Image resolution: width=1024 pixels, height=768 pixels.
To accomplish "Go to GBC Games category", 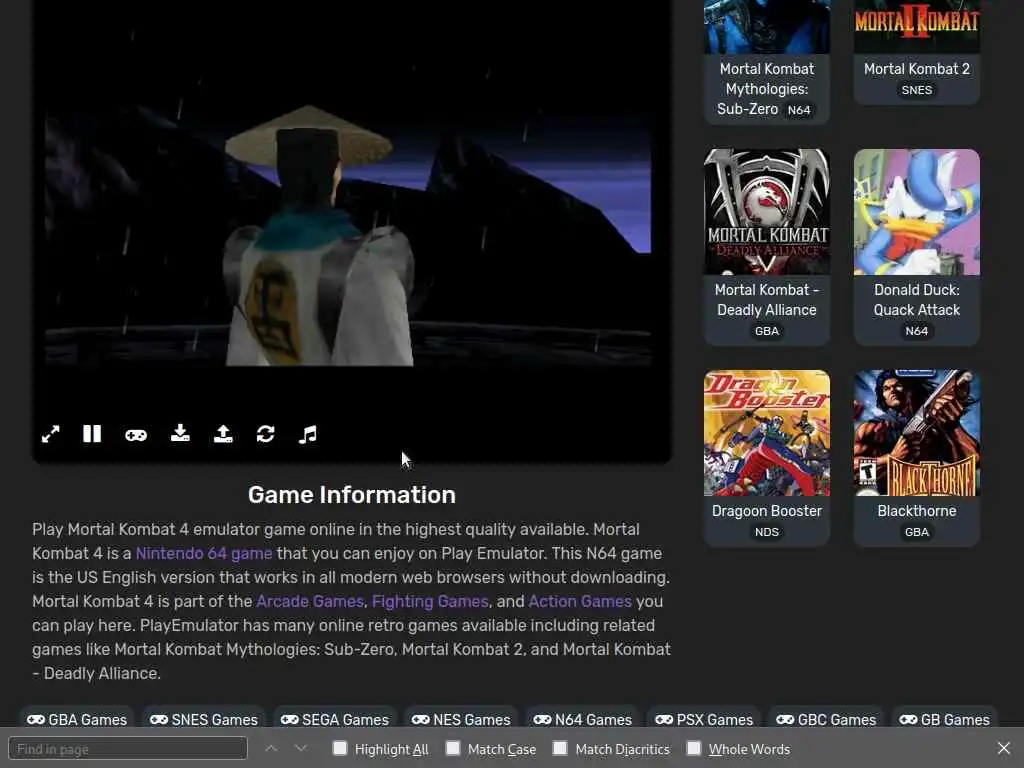I will 826,719.
